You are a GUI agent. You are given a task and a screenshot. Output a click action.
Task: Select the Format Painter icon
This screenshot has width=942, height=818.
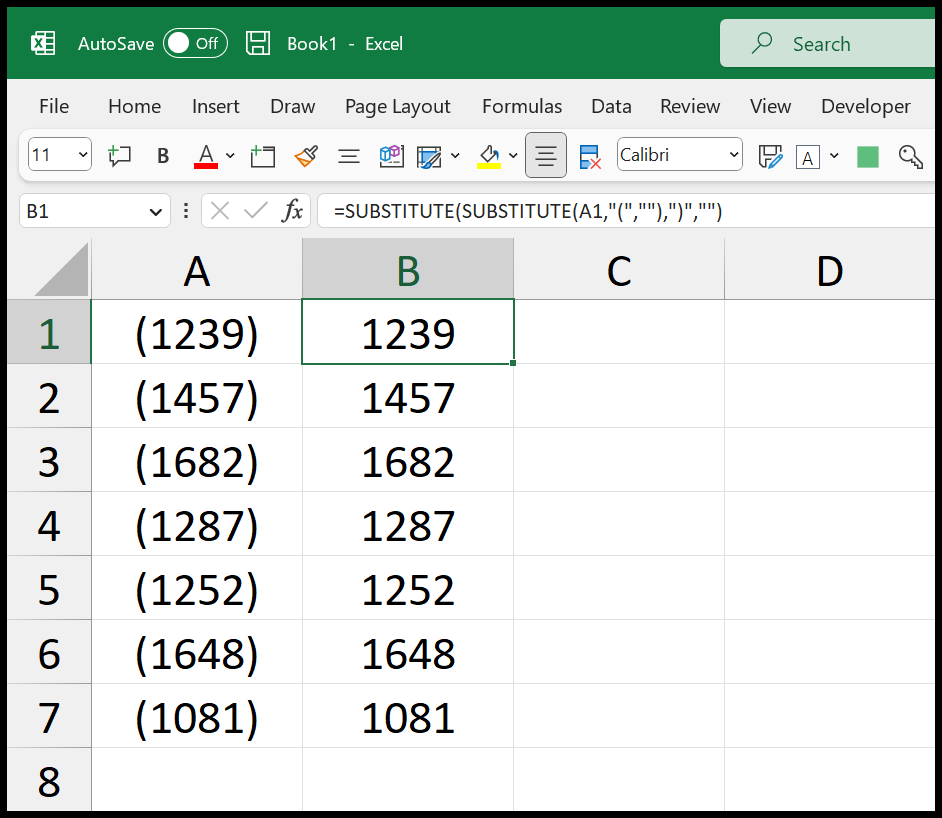(x=305, y=156)
